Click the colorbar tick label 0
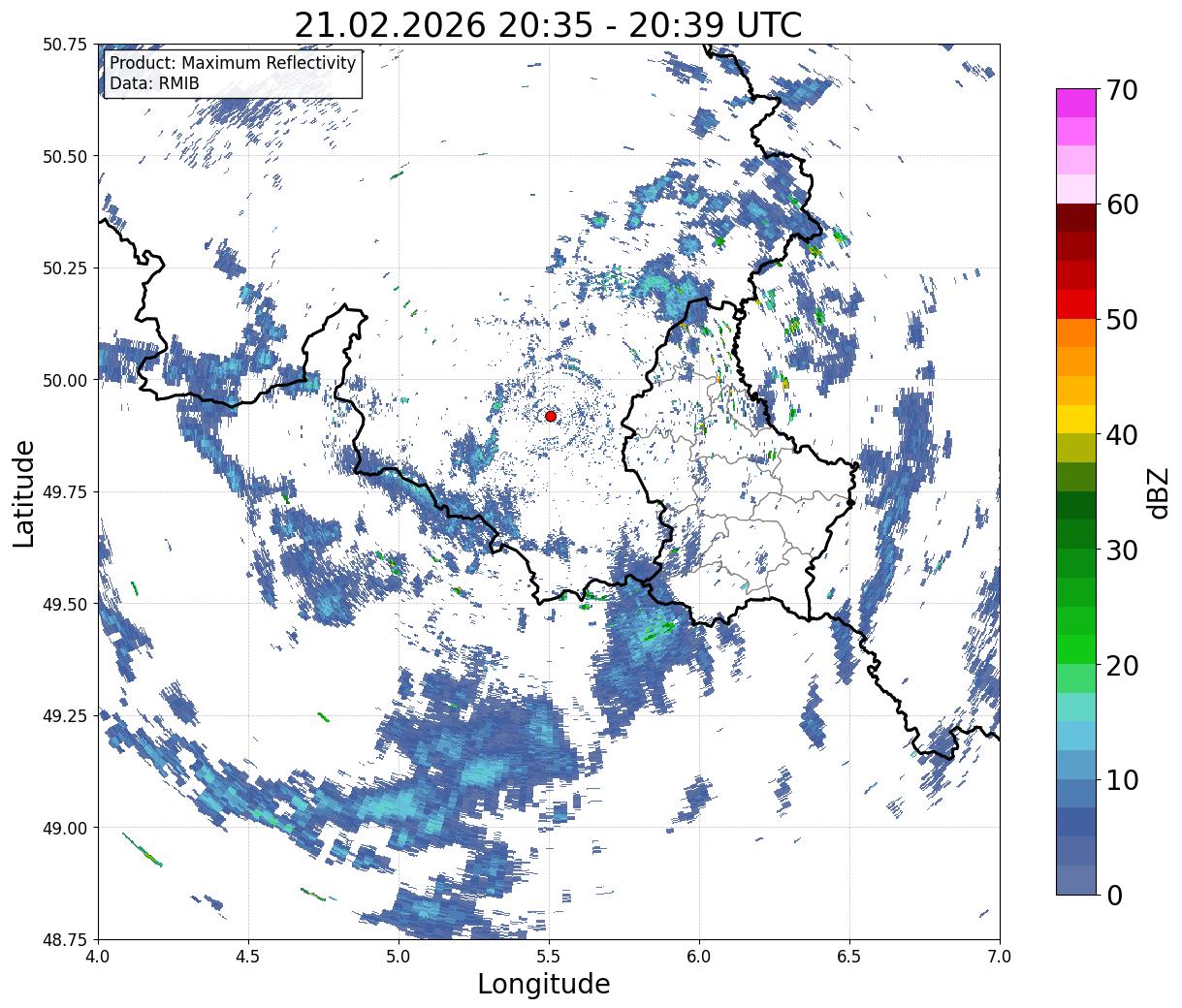This screenshot has width=1182, height=1008. click(1112, 895)
